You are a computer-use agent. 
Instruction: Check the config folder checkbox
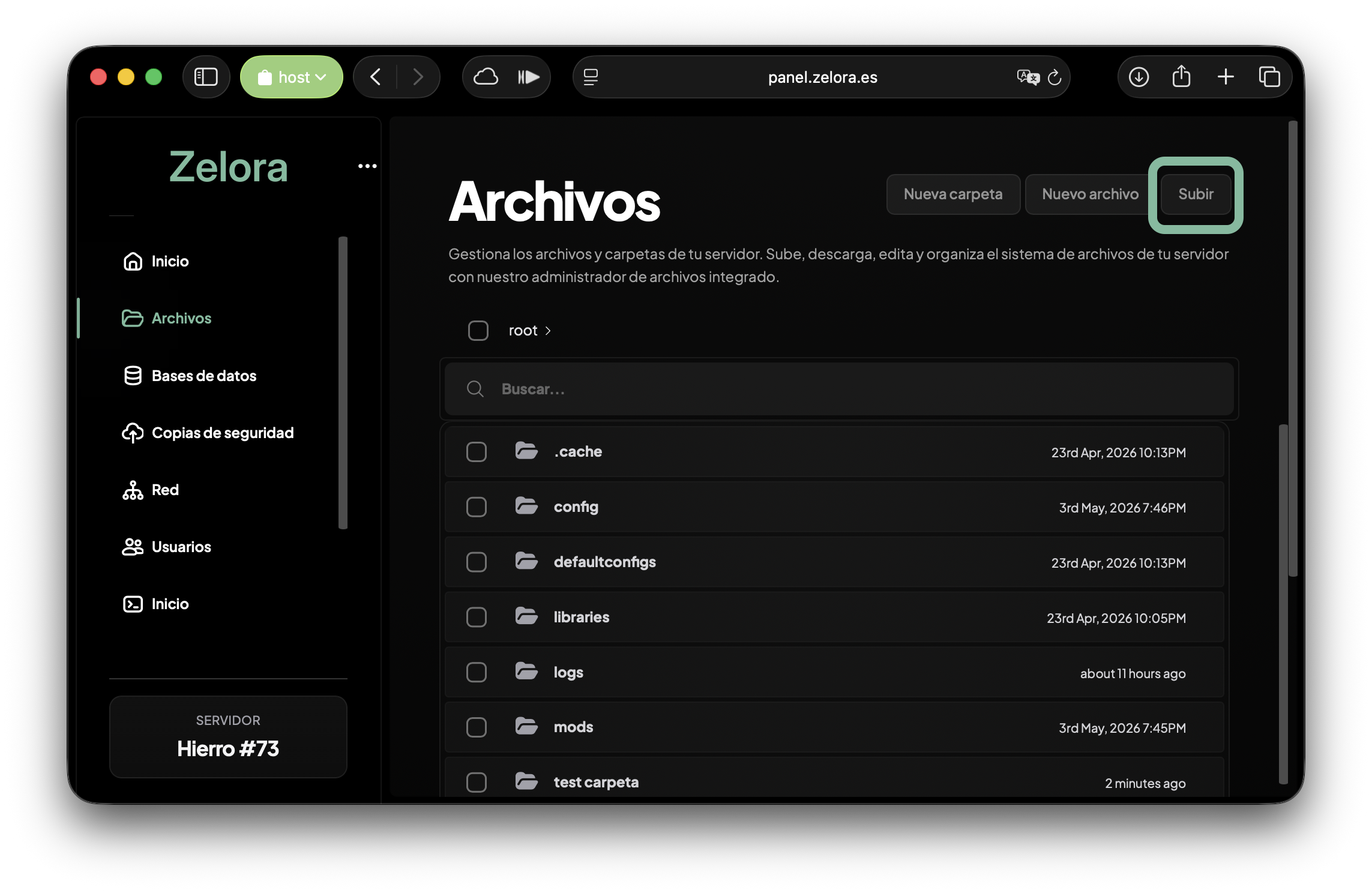[x=477, y=507]
